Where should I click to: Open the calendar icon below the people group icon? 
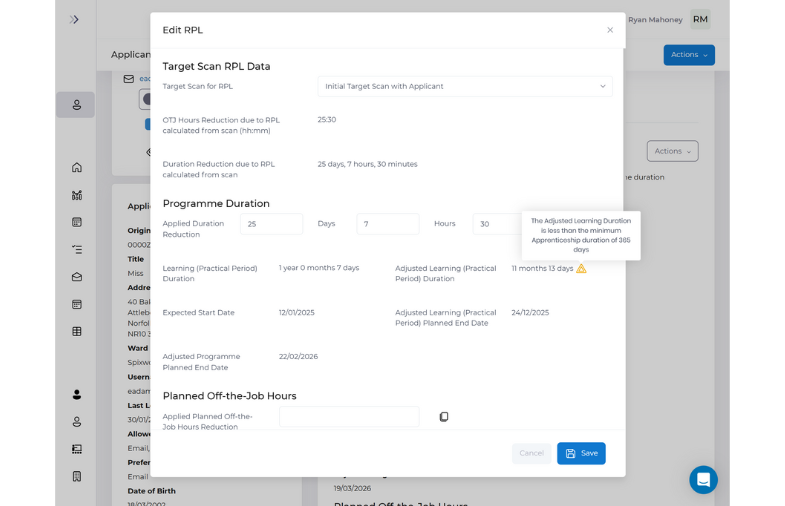coord(77,222)
